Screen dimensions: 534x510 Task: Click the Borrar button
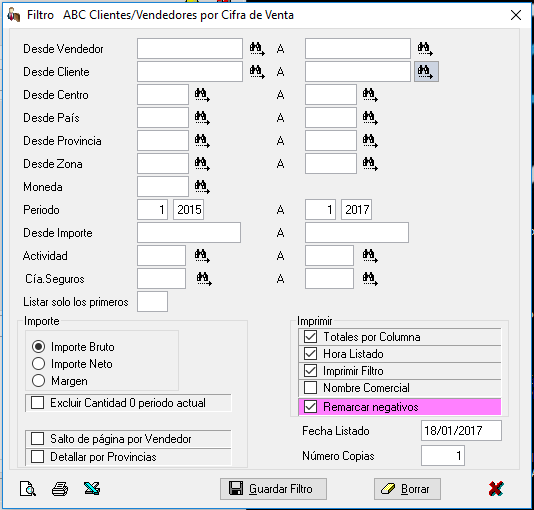tap(407, 489)
